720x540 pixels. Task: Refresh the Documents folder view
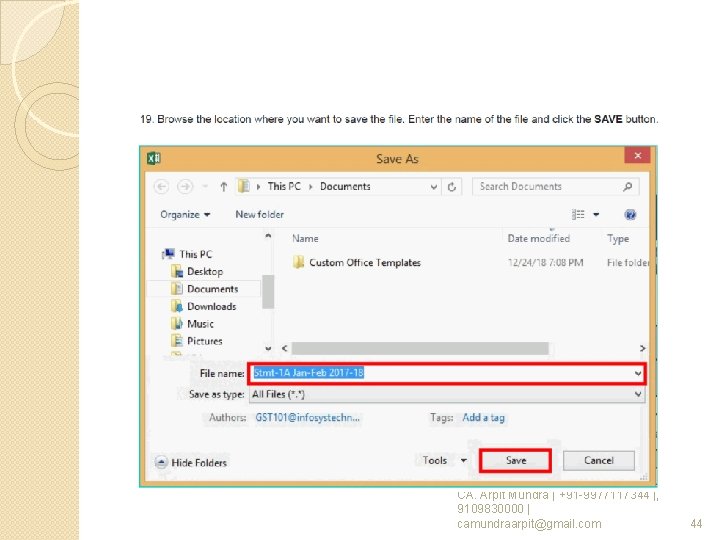point(452,187)
